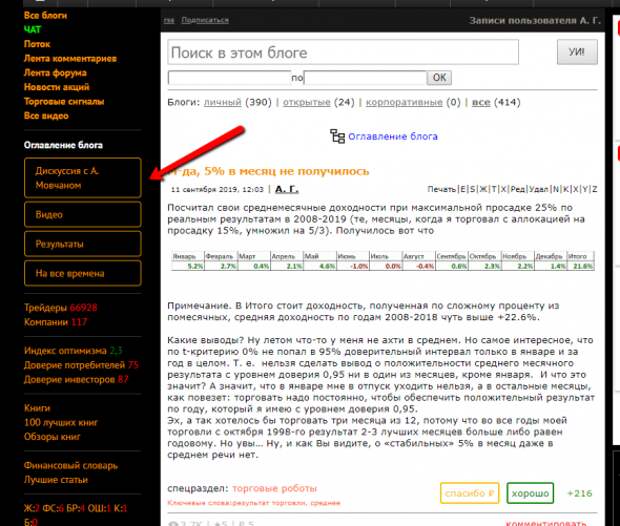The image size is (620, 526).
Task: Click the 'УИ!' search button
Action: click(x=577, y=52)
